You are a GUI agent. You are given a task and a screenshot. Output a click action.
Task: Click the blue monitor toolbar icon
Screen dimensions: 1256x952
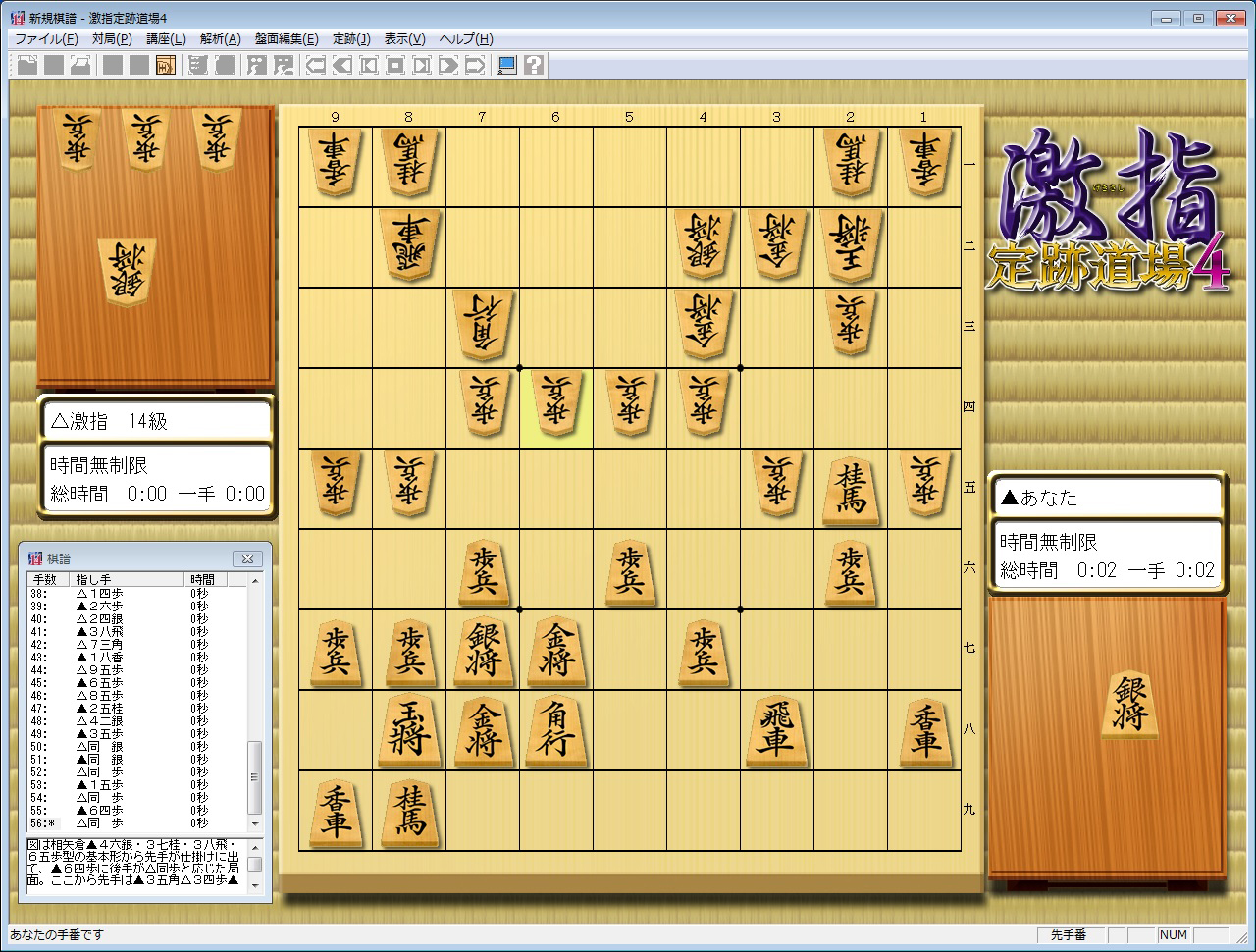click(507, 66)
